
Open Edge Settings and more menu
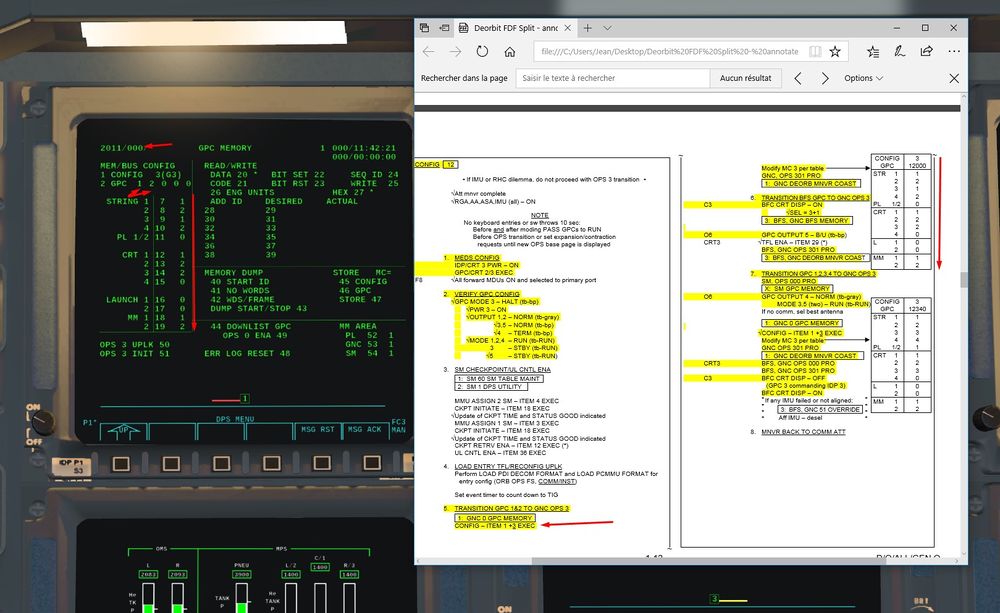954,52
